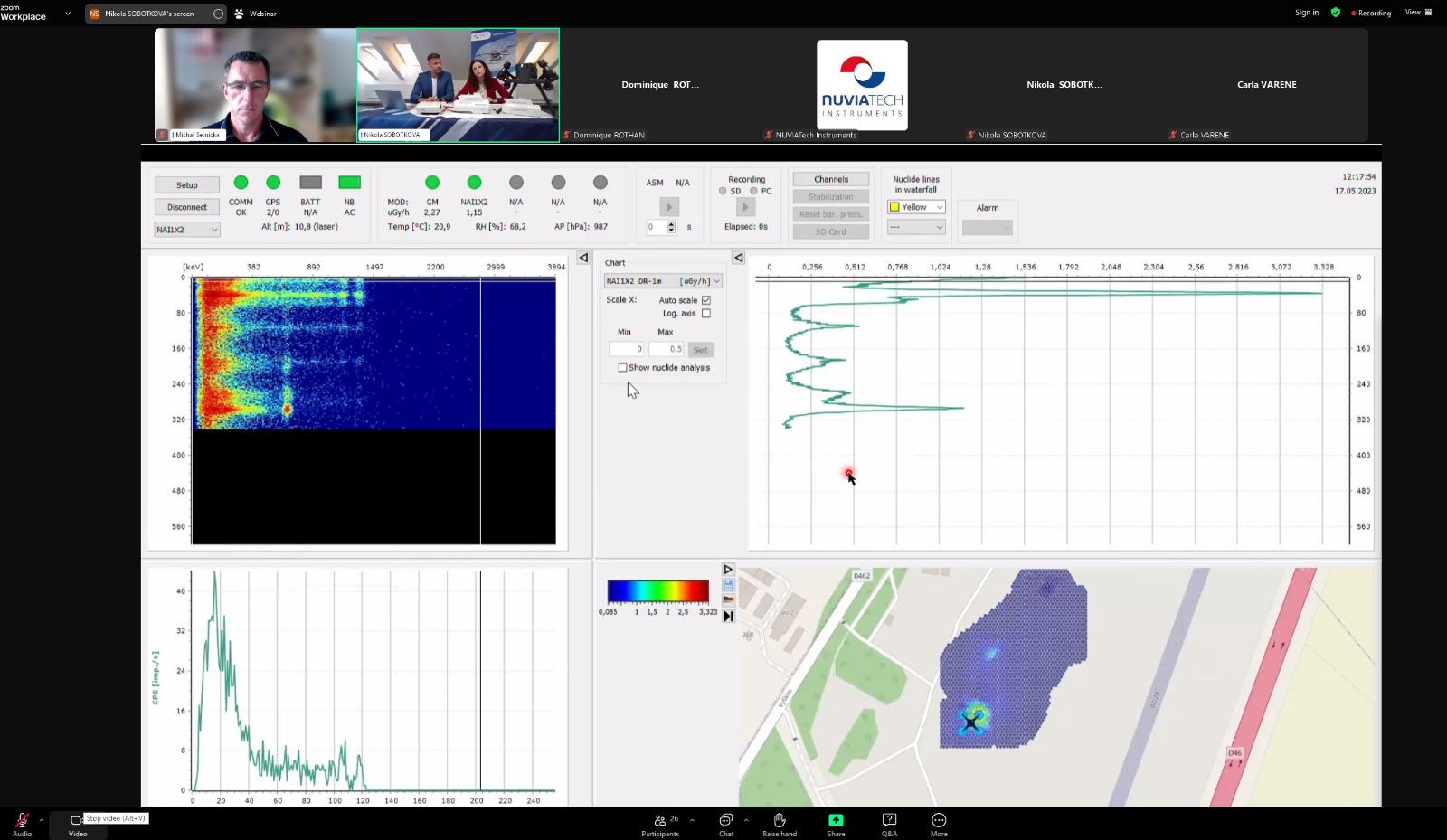Open the Yellow nuclide lines color dropdown
Image resolution: width=1447 pixels, height=840 pixels.
coord(916,207)
